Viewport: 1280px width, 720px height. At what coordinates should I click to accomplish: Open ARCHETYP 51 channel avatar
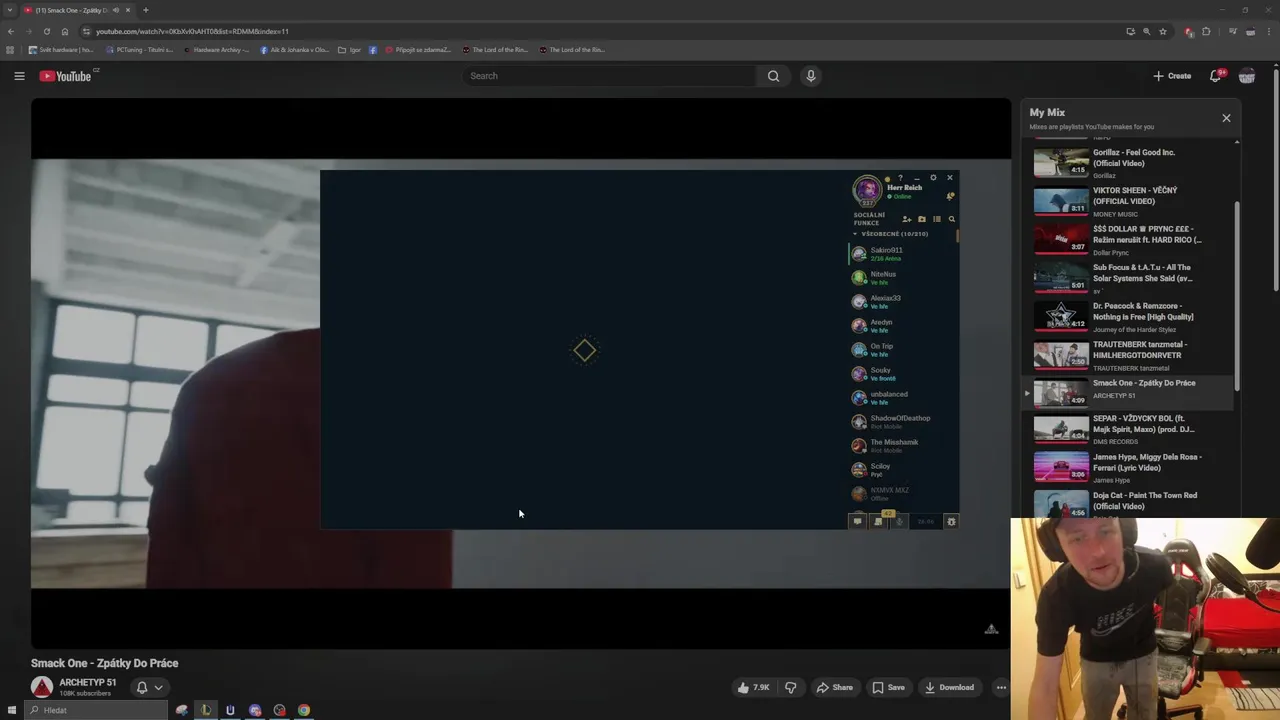[x=42, y=687]
